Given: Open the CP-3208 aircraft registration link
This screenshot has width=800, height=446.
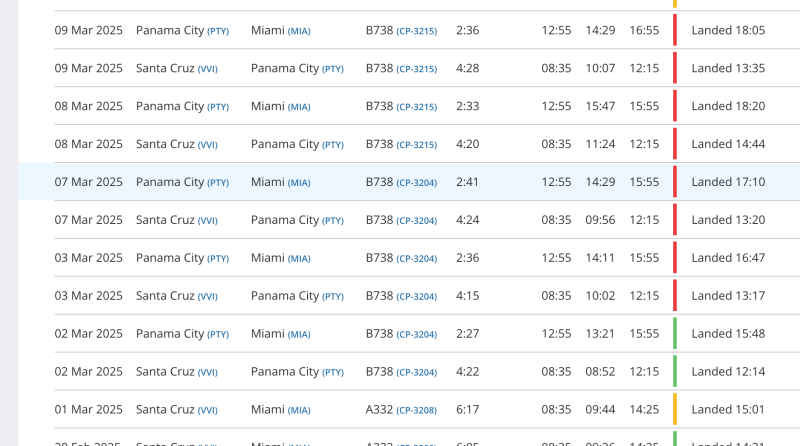Looking at the screenshot, I should [x=417, y=410].
